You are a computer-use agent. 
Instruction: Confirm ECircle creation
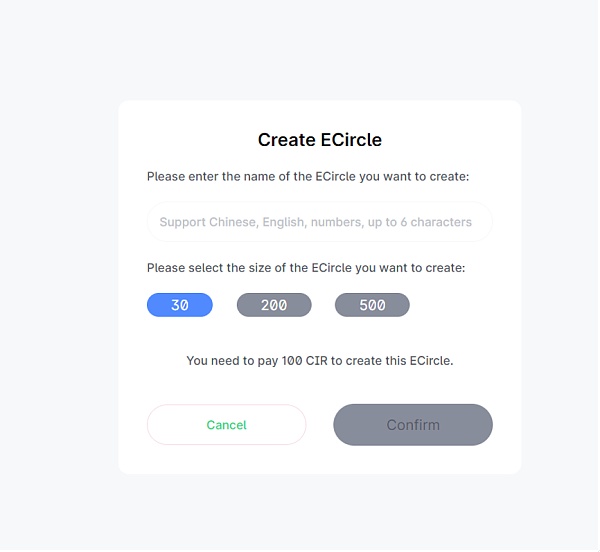[x=414, y=426]
